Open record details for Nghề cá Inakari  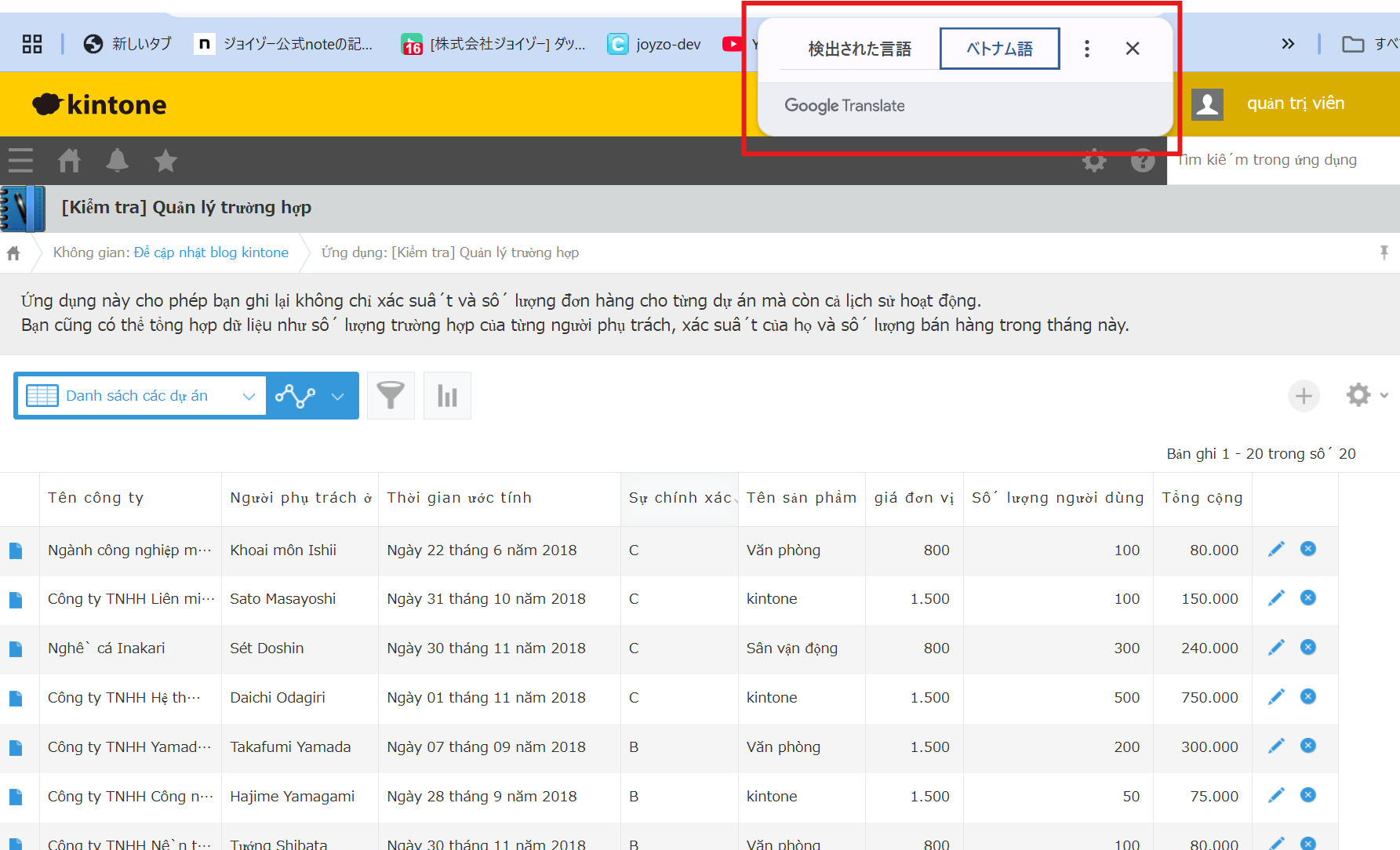tap(16, 648)
